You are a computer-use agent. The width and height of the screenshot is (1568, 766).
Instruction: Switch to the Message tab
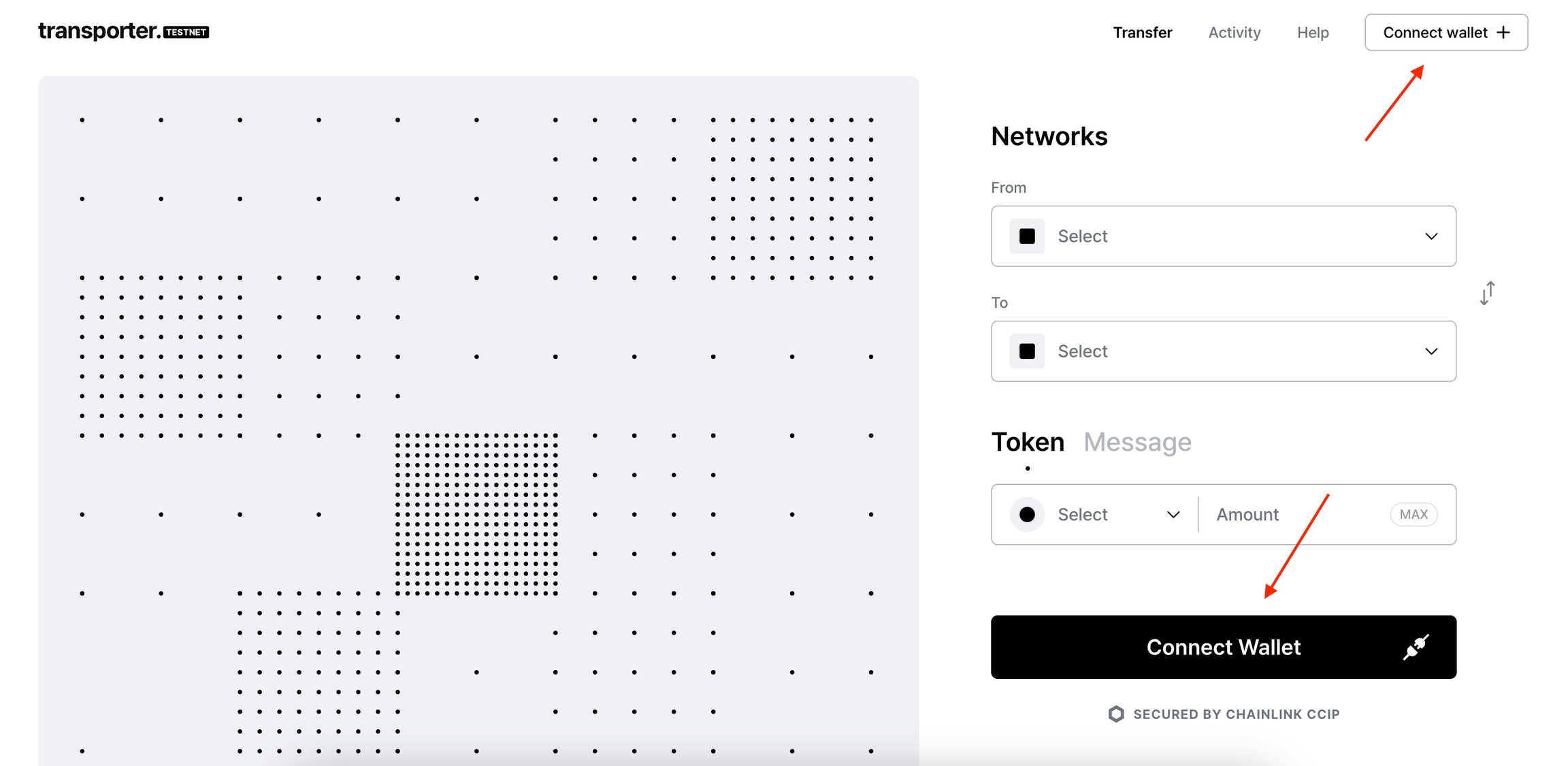(x=1137, y=443)
